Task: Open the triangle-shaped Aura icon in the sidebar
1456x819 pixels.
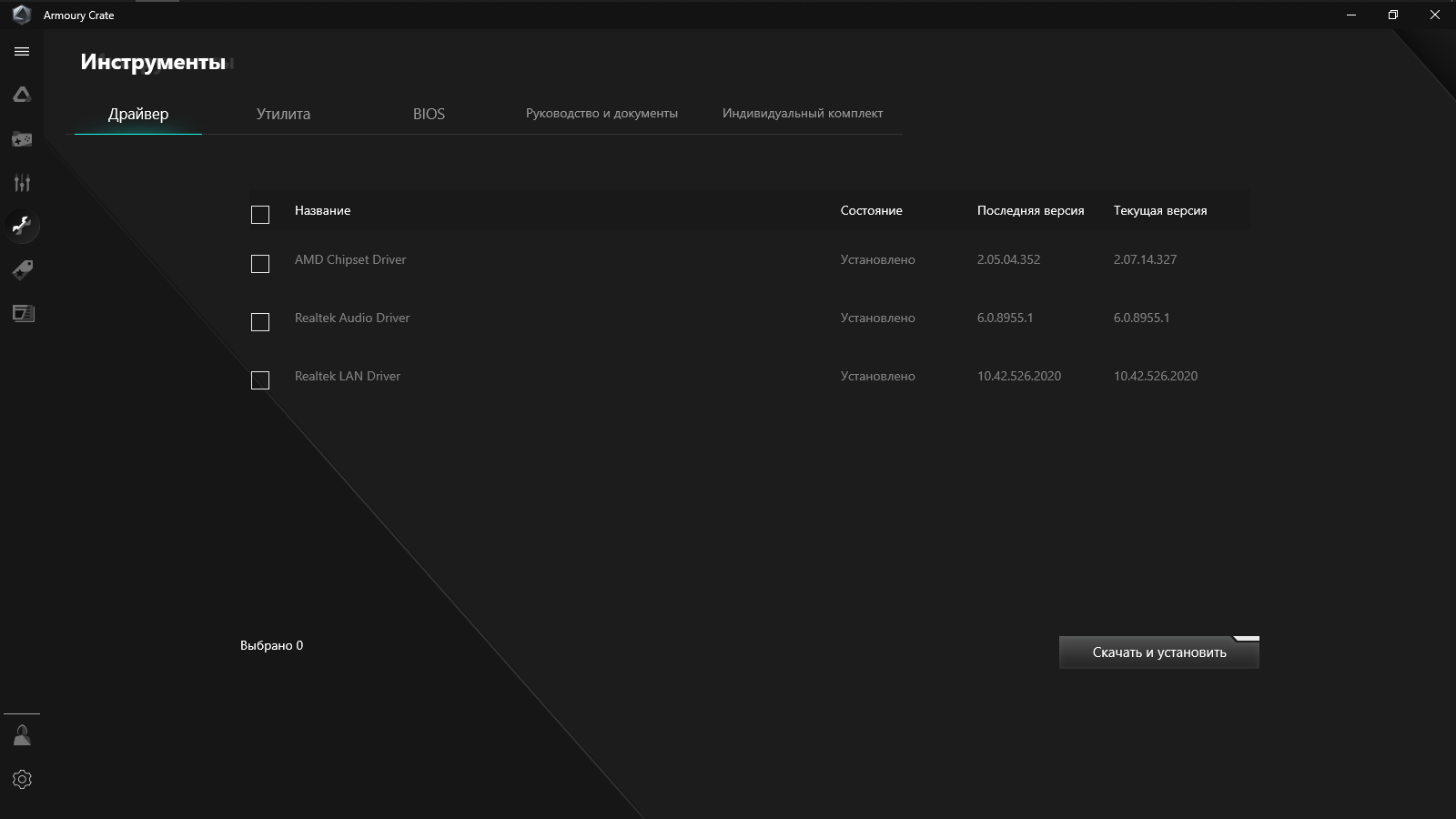Action: [x=22, y=95]
